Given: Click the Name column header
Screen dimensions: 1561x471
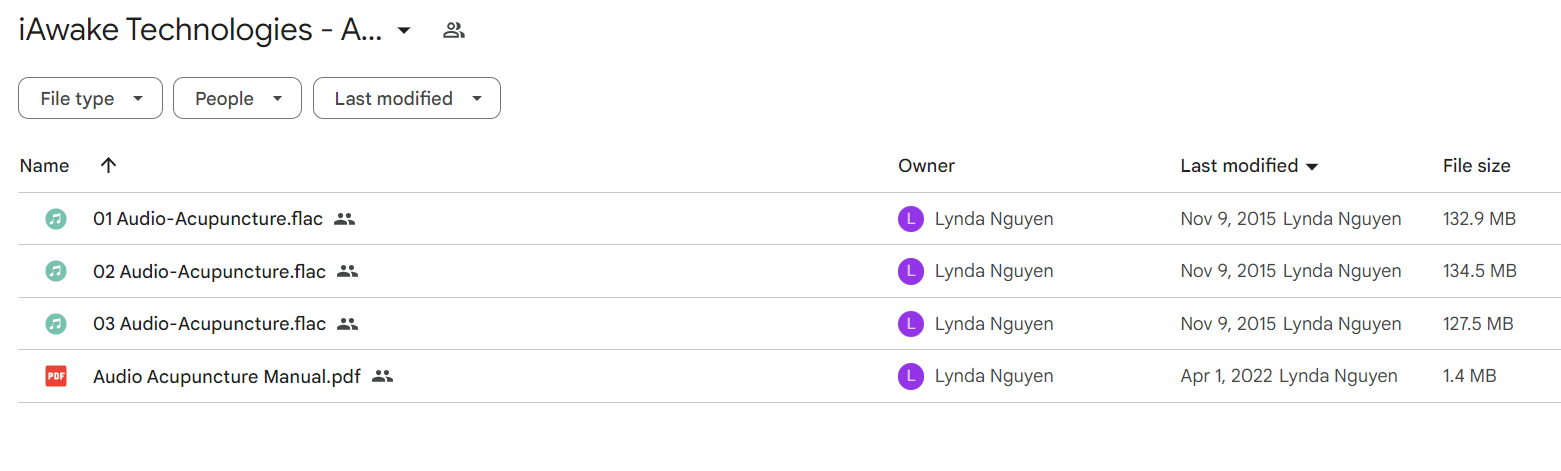Looking at the screenshot, I should 44,166.
